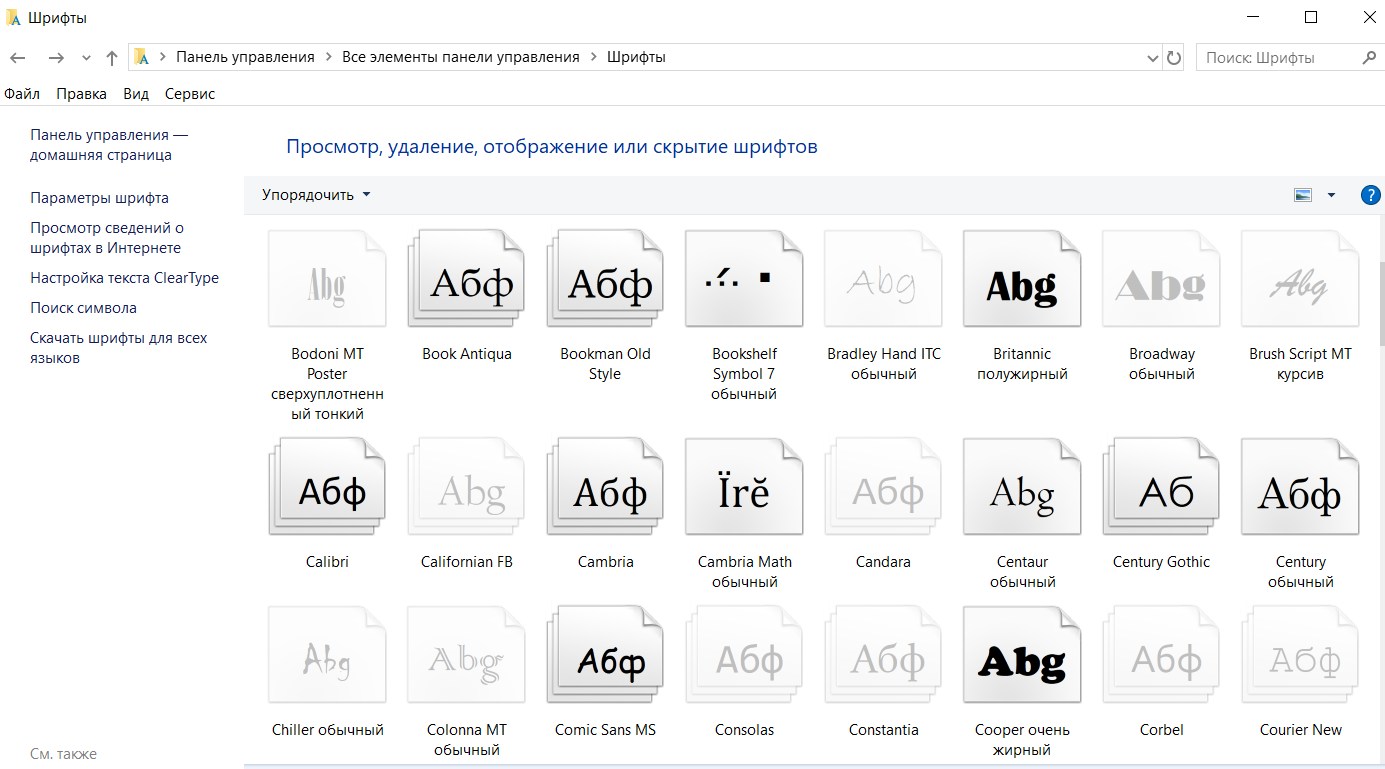Select the Chiller font icon

(x=327, y=655)
